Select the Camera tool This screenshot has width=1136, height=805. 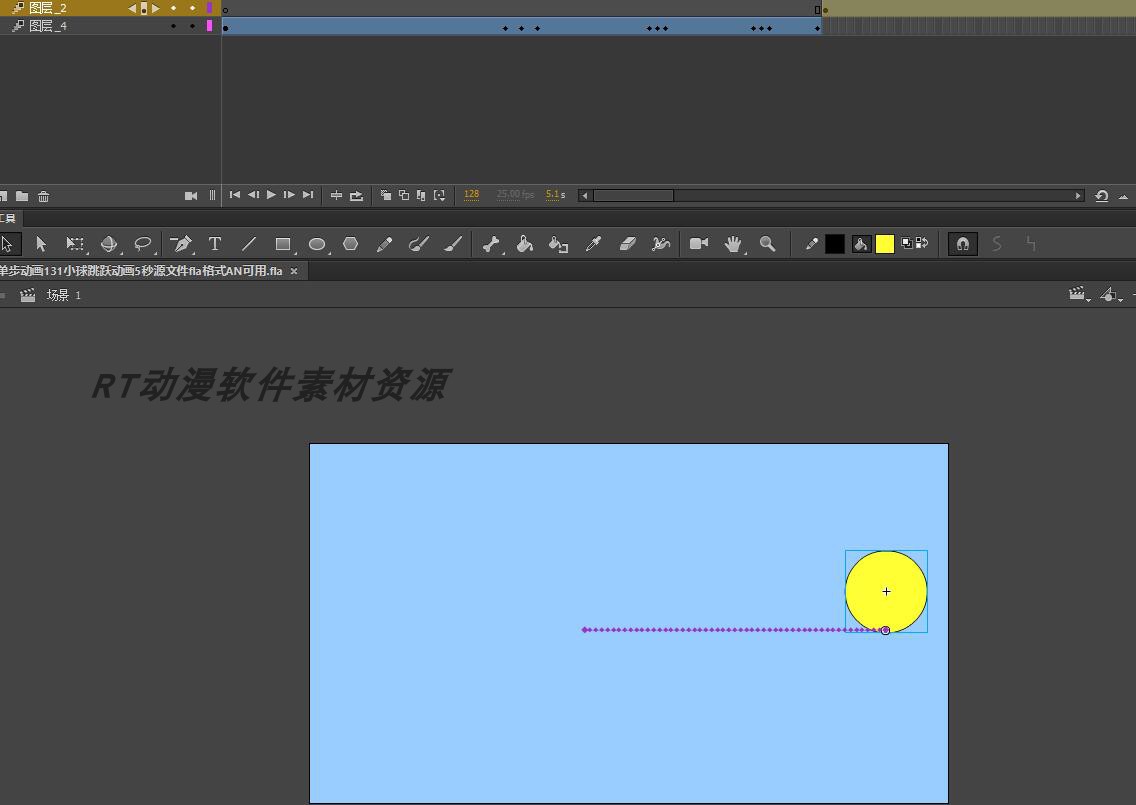[x=698, y=244]
